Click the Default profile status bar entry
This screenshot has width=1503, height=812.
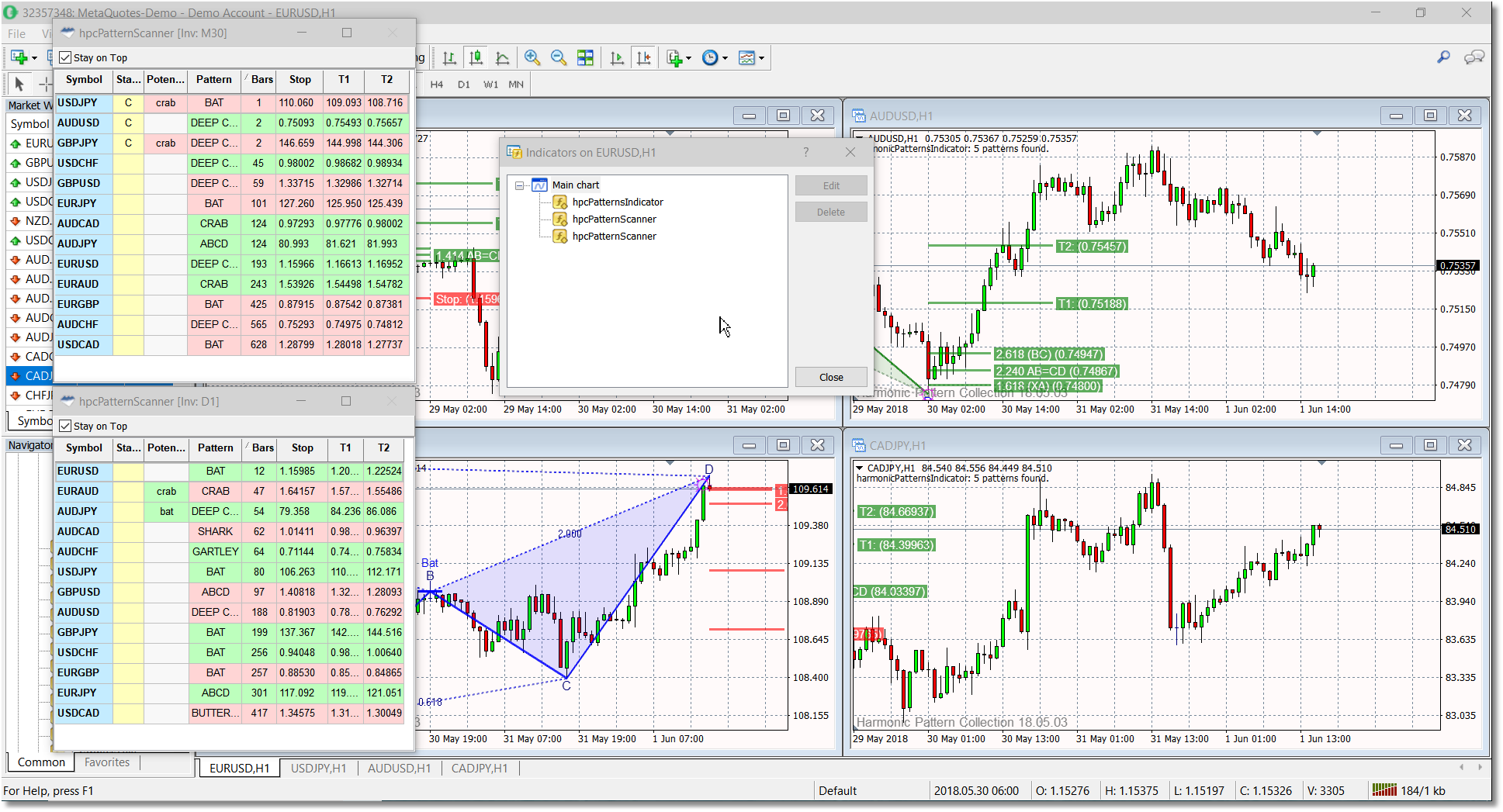point(838,791)
